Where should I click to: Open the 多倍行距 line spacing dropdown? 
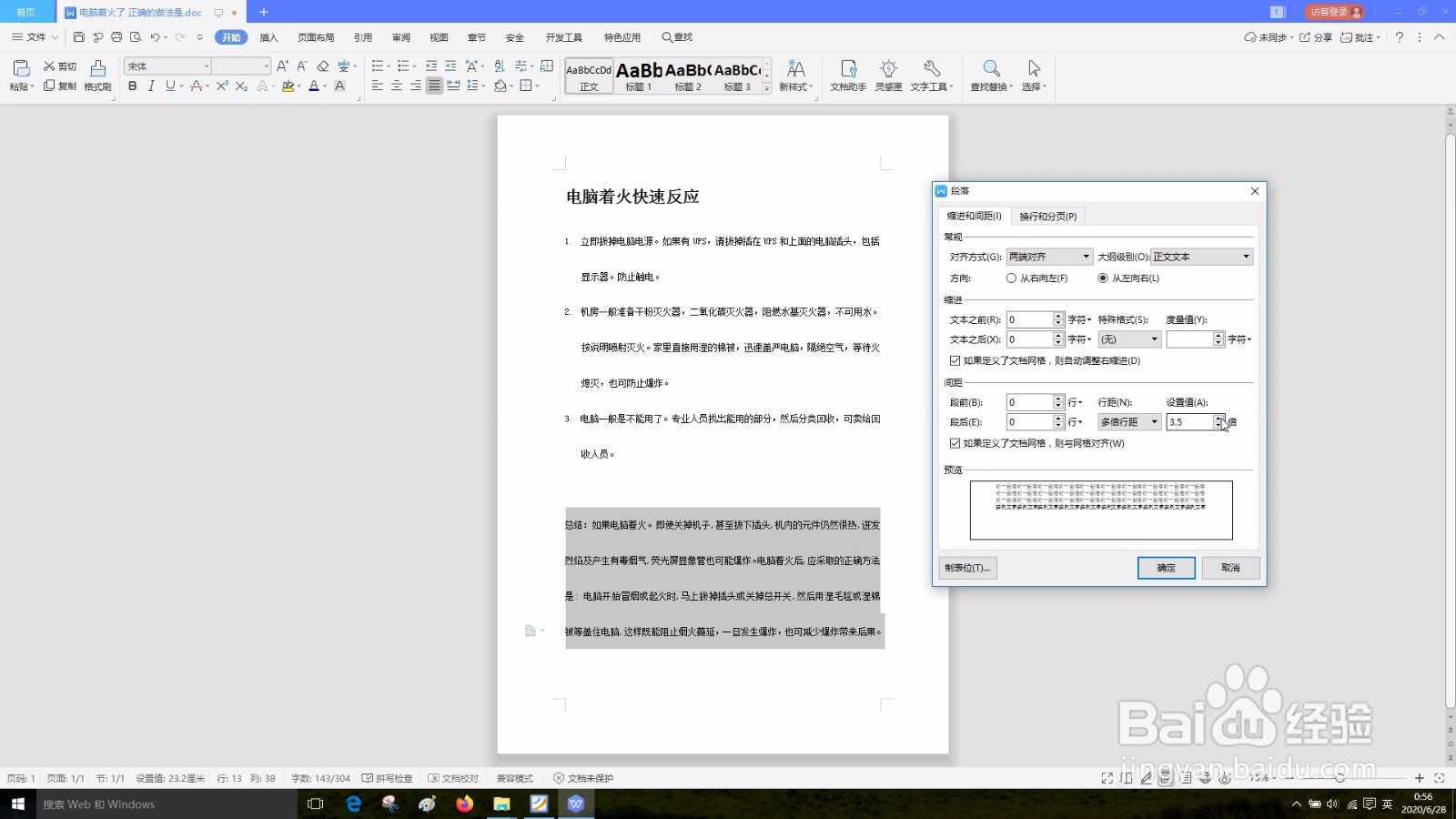[x=1152, y=421]
